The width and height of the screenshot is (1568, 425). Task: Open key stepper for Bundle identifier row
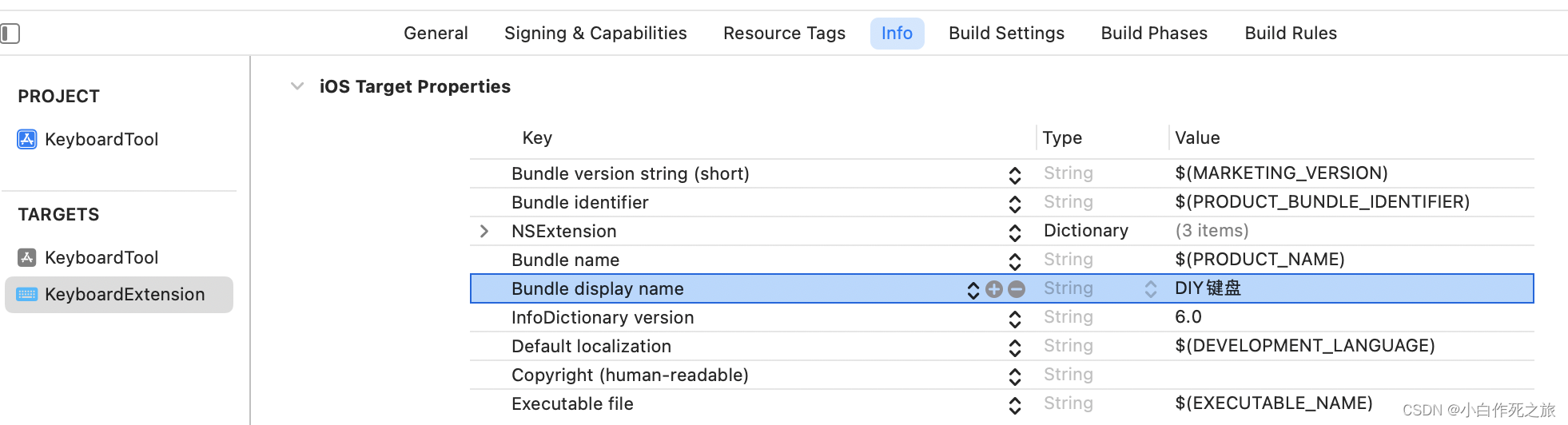point(1014,204)
